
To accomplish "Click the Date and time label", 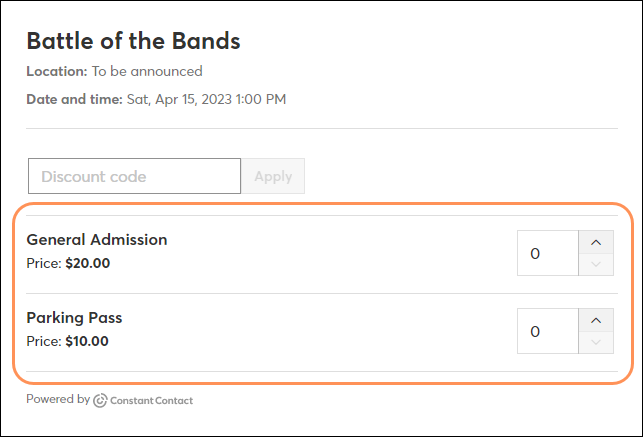I will click(75, 99).
